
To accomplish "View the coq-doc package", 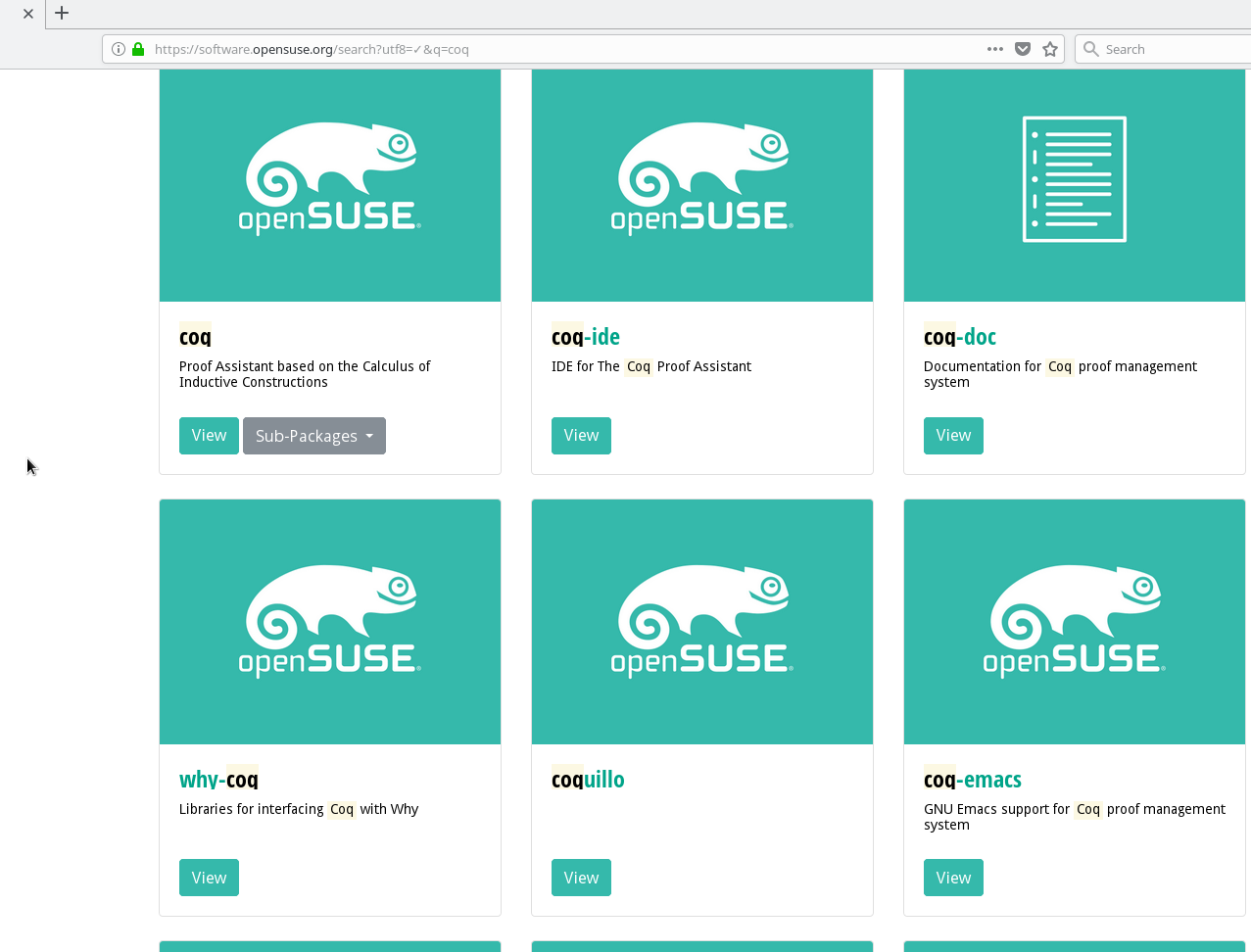I will pos(953,436).
